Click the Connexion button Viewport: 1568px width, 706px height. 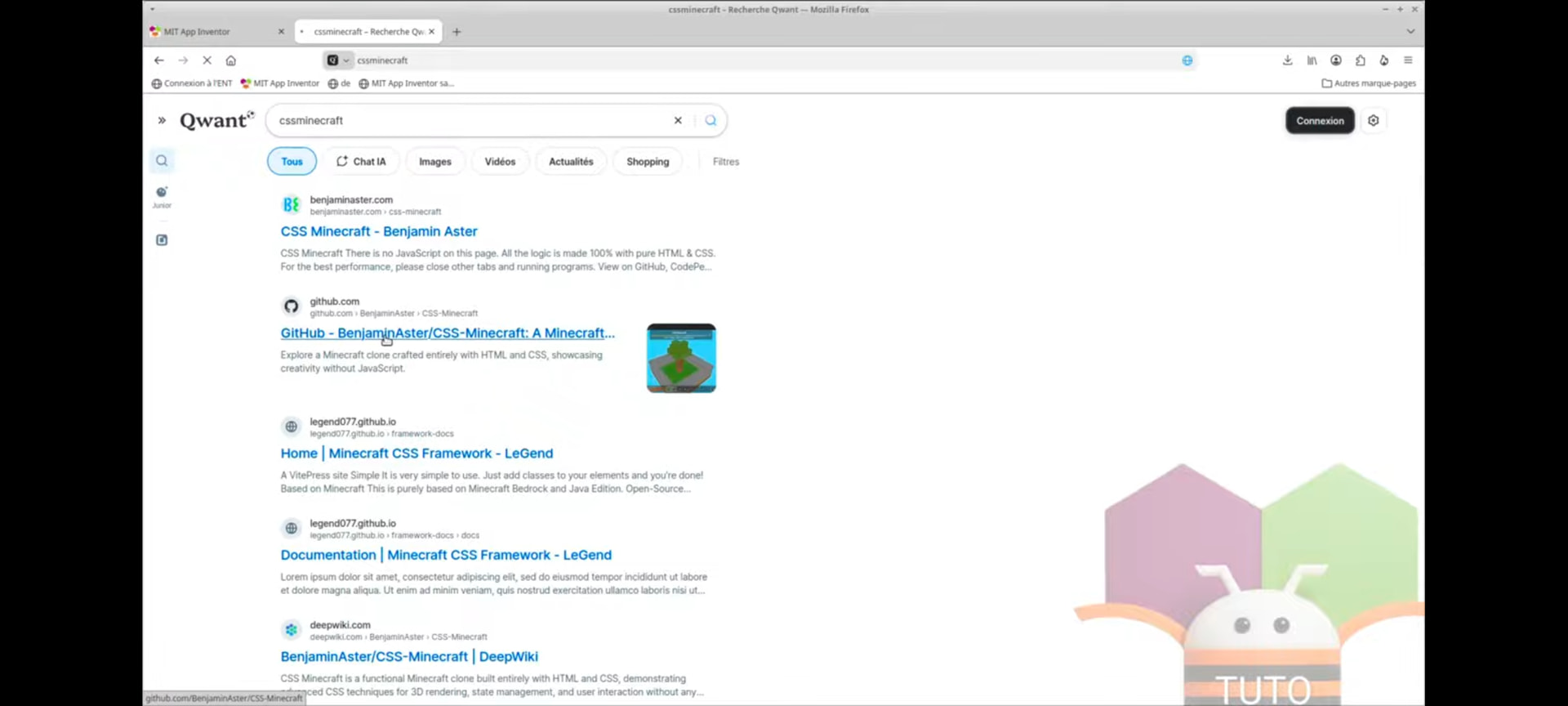(x=1320, y=121)
